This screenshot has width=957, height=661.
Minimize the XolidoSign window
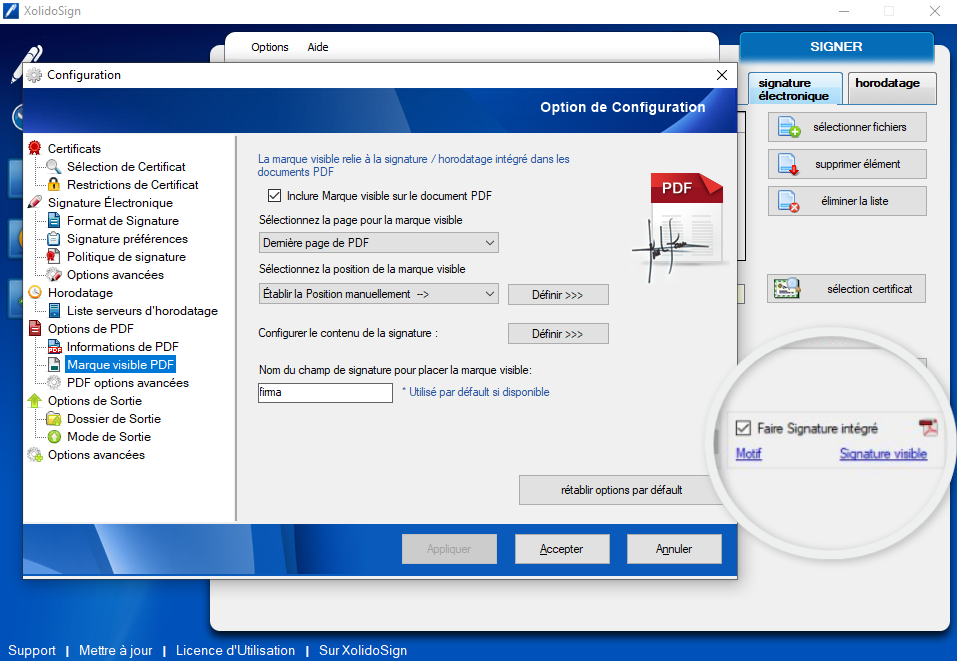[x=844, y=11]
